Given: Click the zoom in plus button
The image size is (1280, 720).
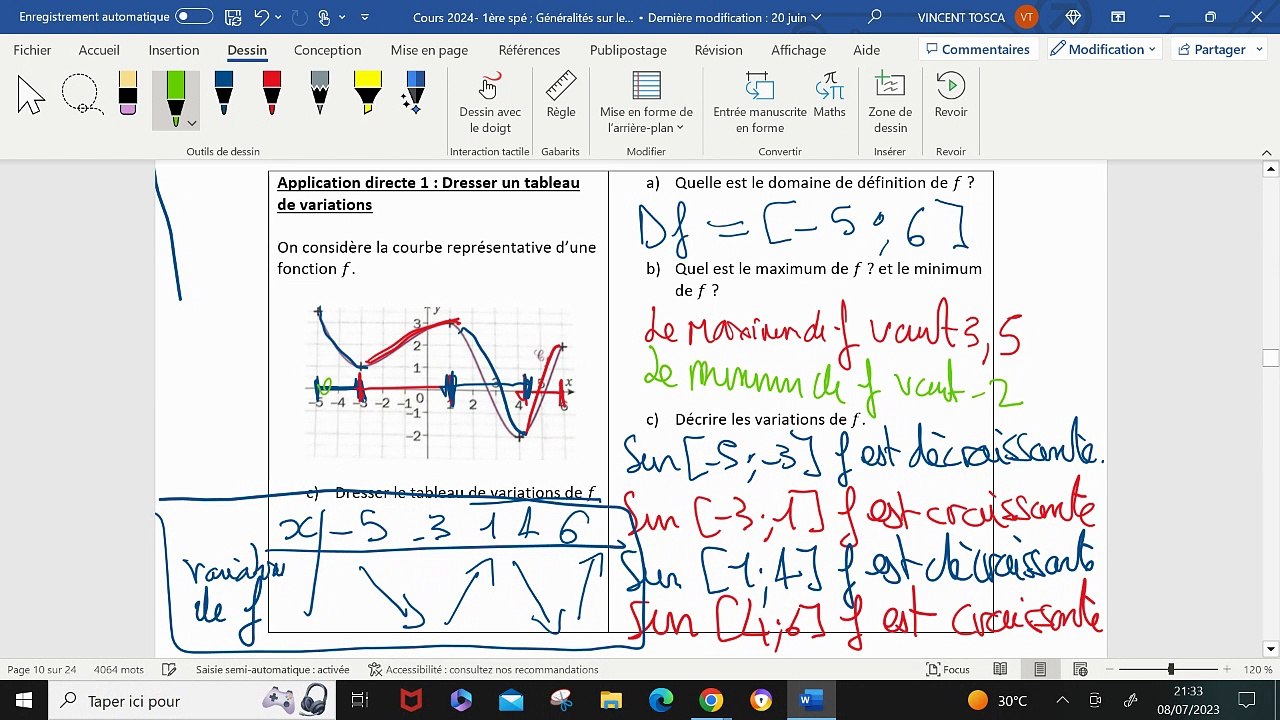Looking at the screenshot, I should pos(1227,670).
